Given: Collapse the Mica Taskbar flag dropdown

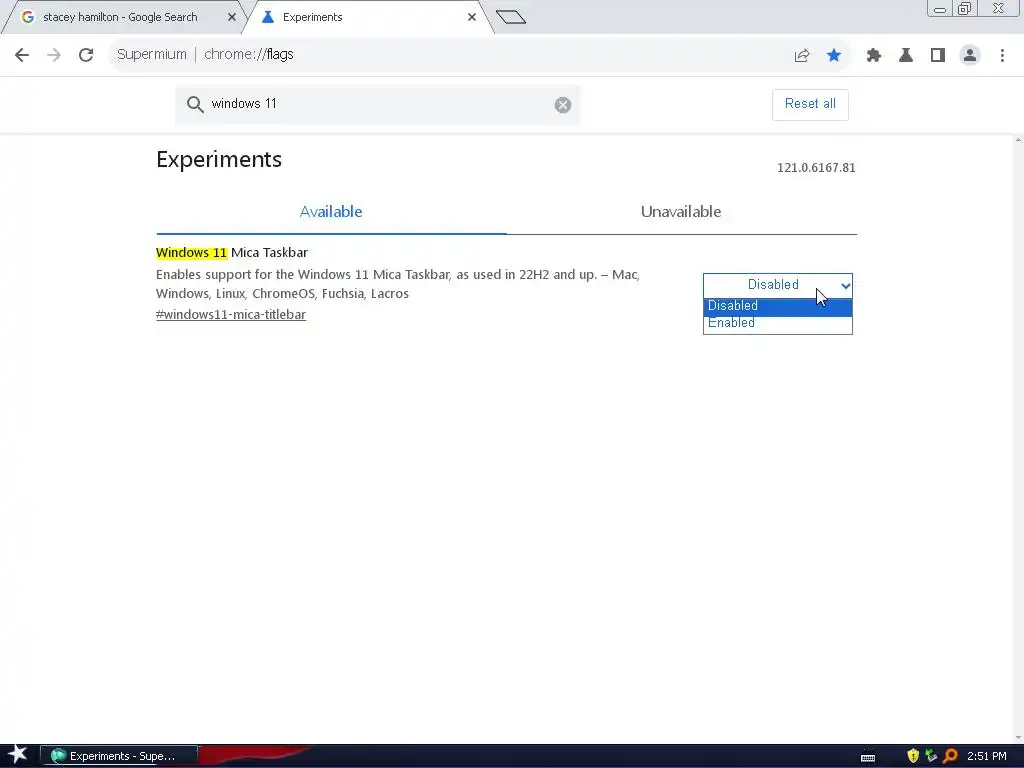Looking at the screenshot, I should click(x=778, y=285).
